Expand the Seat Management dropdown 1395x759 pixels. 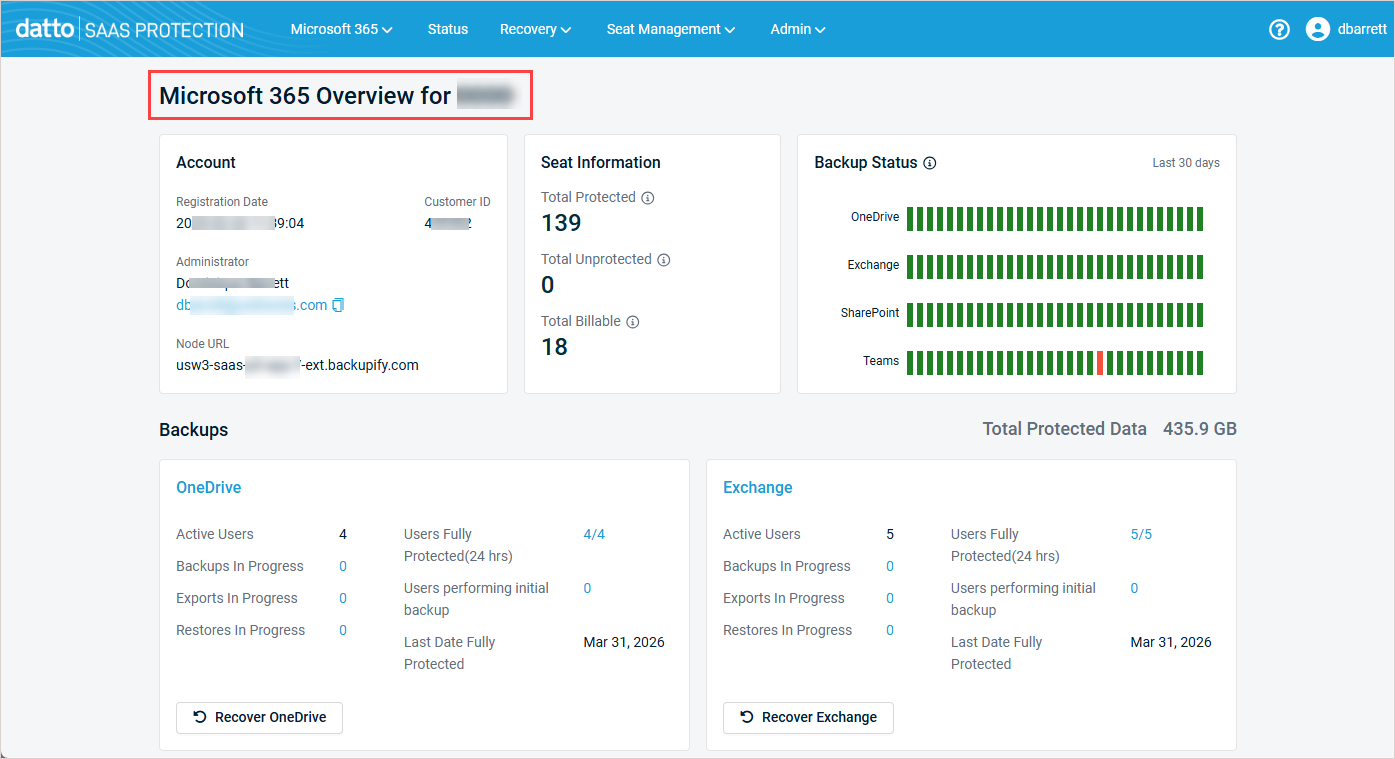(670, 29)
